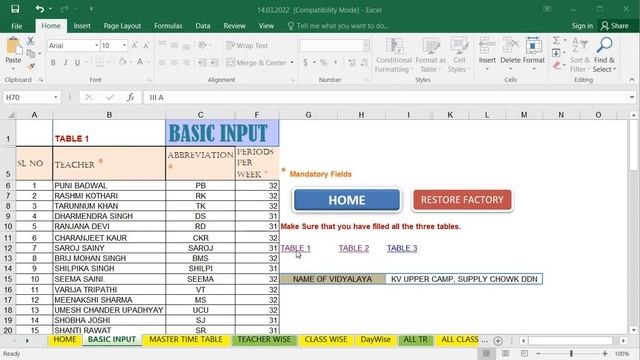640x360 pixels.
Task: Open the File menu
Action: click(x=17, y=26)
